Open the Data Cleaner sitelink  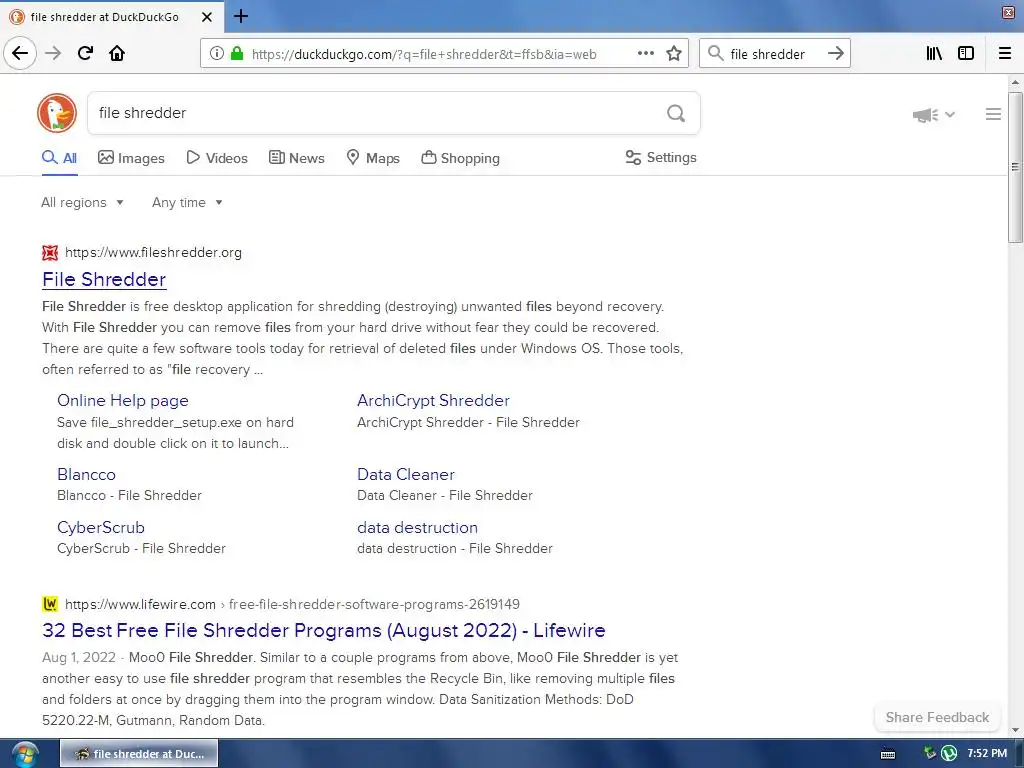pos(406,474)
